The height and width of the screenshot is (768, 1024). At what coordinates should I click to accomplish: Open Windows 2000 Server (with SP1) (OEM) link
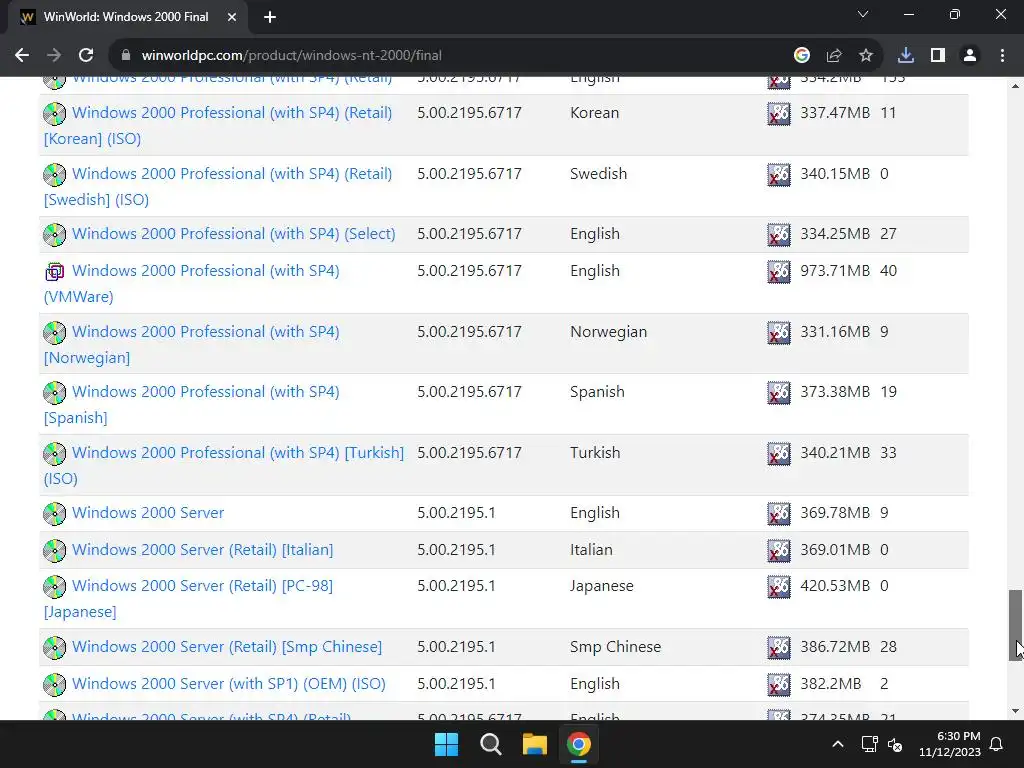[x=229, y=684]
